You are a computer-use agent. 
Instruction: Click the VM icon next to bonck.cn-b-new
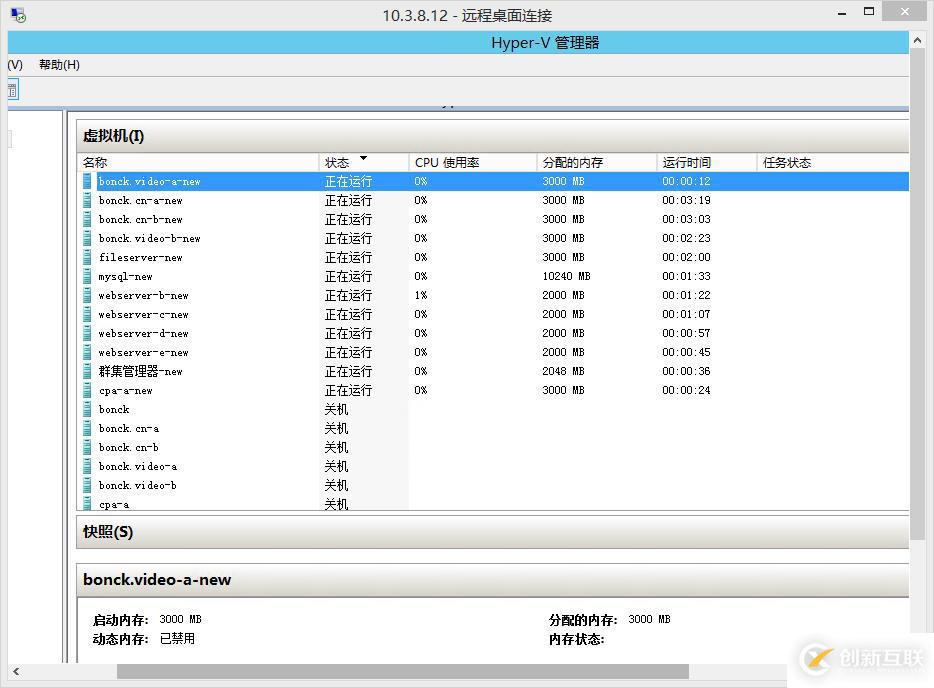[88, 219]
